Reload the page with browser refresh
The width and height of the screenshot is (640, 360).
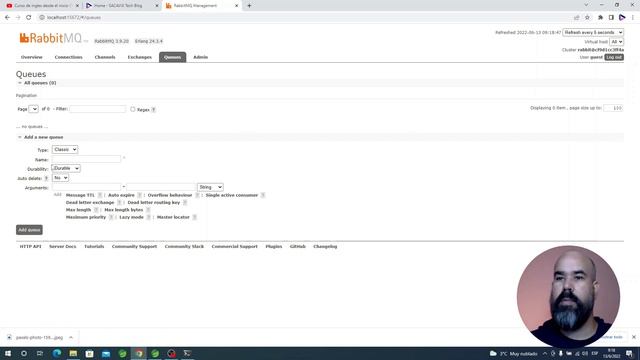(x=29, y=18)
